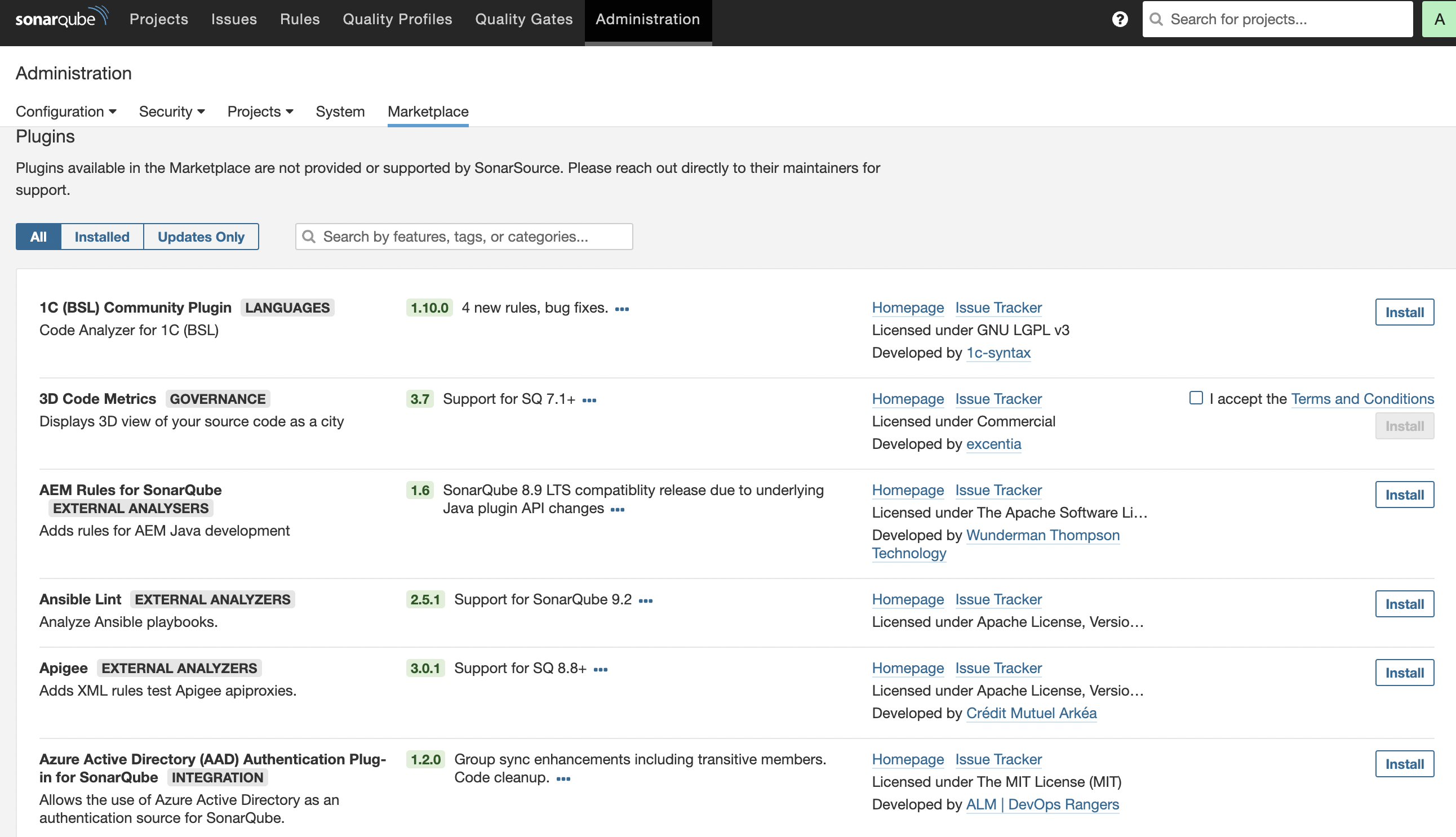Screen dimensions: 1456x837
Task: Expand release notes dots for Apigee
Action: (x=600, y=669)
